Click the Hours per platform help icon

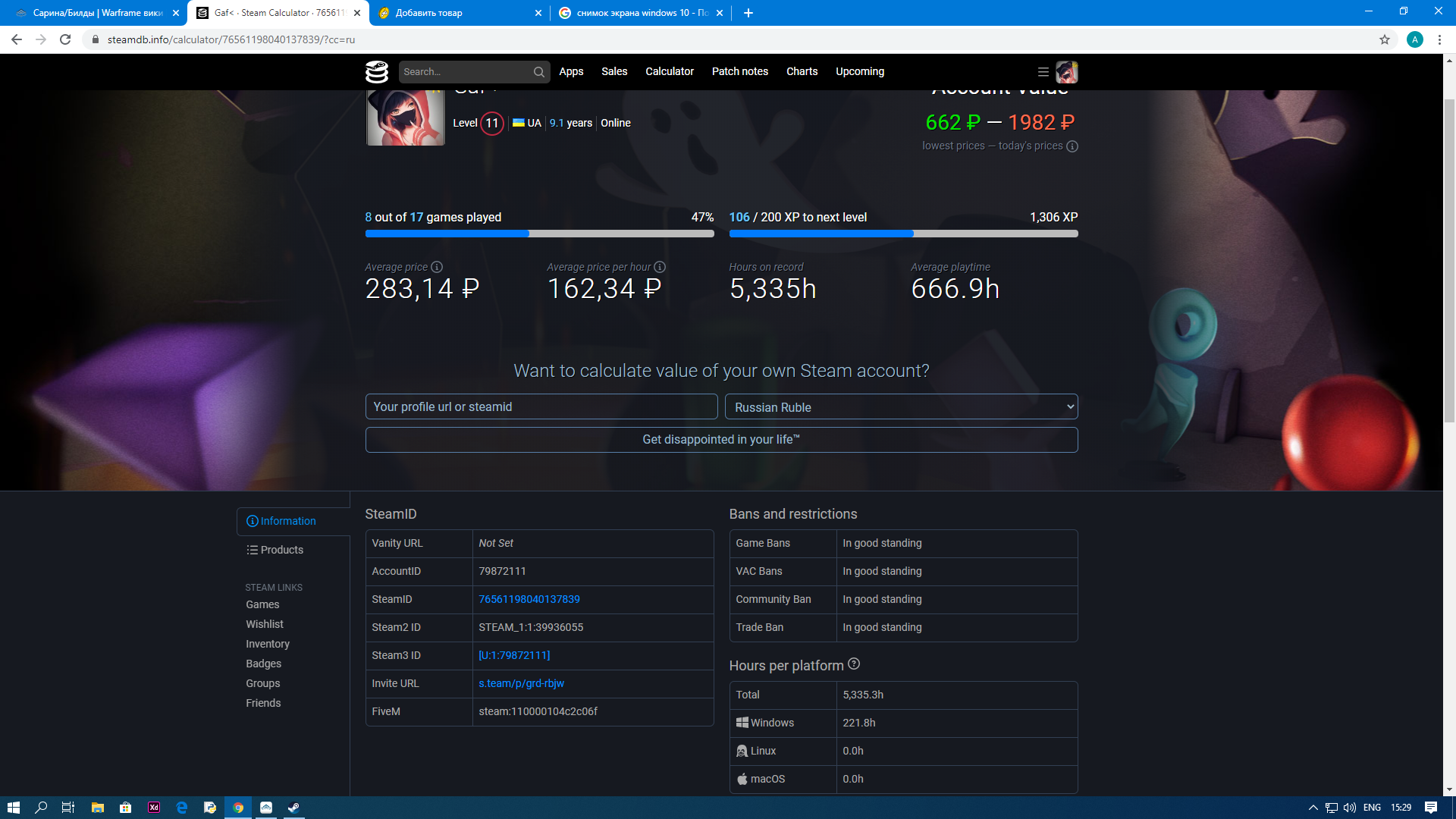854,664
